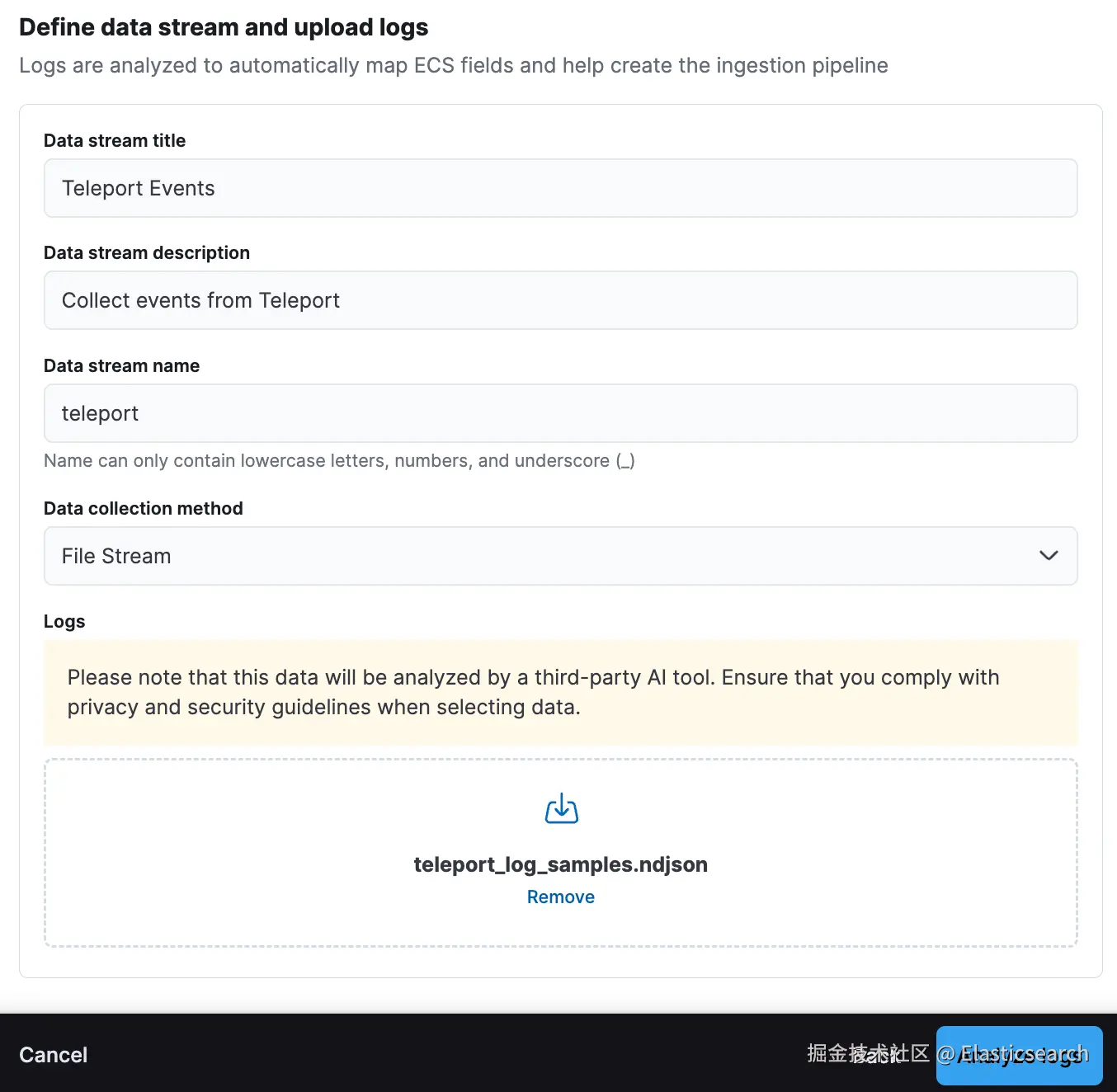Click the Data collection method label
Image resolution: width=1117 pixels, height=1092 pixels.
click(x=144, y=508)
